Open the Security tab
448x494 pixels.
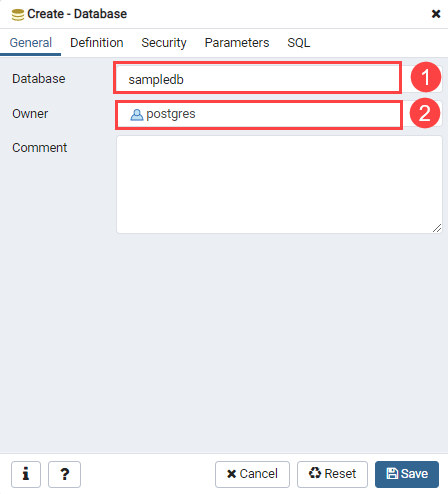[164, 43]
